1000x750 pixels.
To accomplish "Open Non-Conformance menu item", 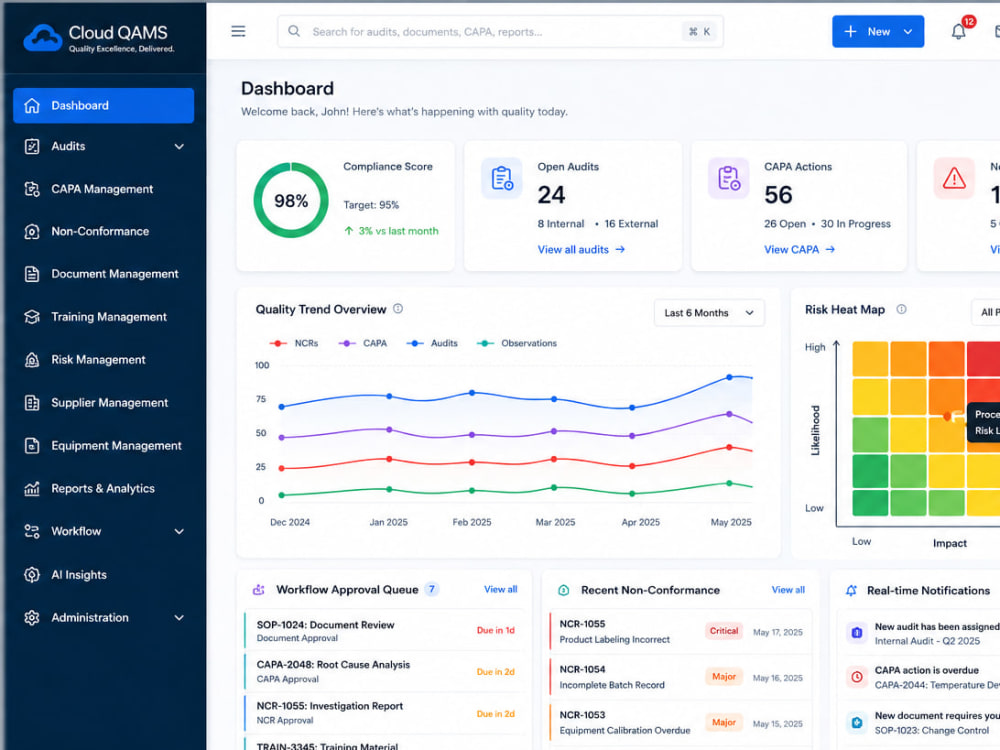I will [x=103, y=232].
